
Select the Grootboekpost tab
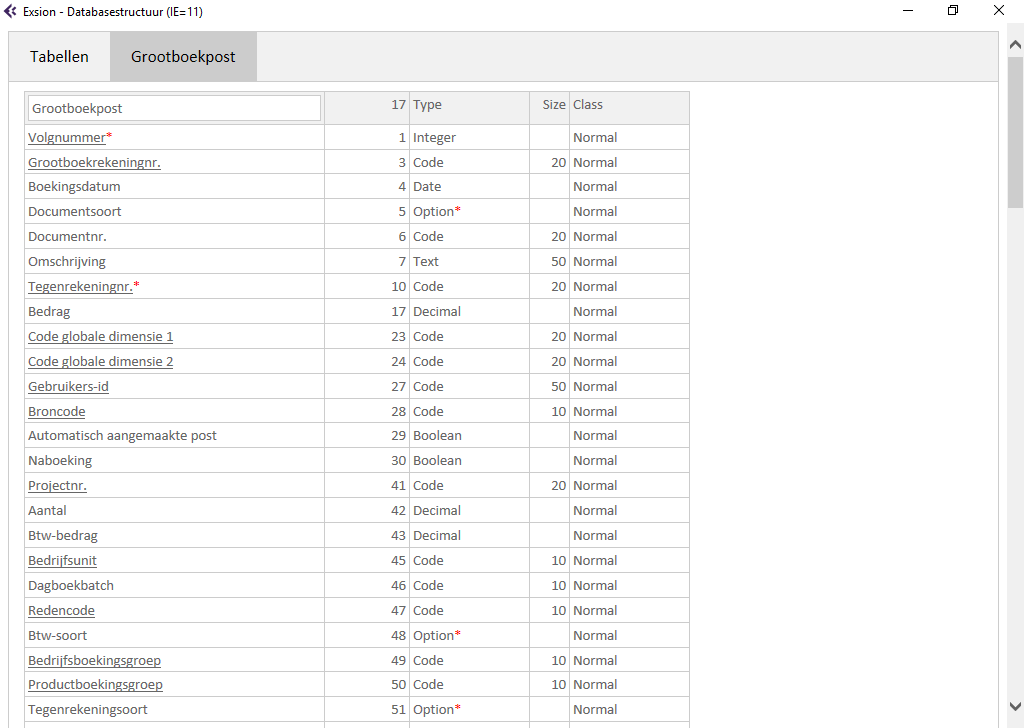pyautogui.click(x=184, y=57)
